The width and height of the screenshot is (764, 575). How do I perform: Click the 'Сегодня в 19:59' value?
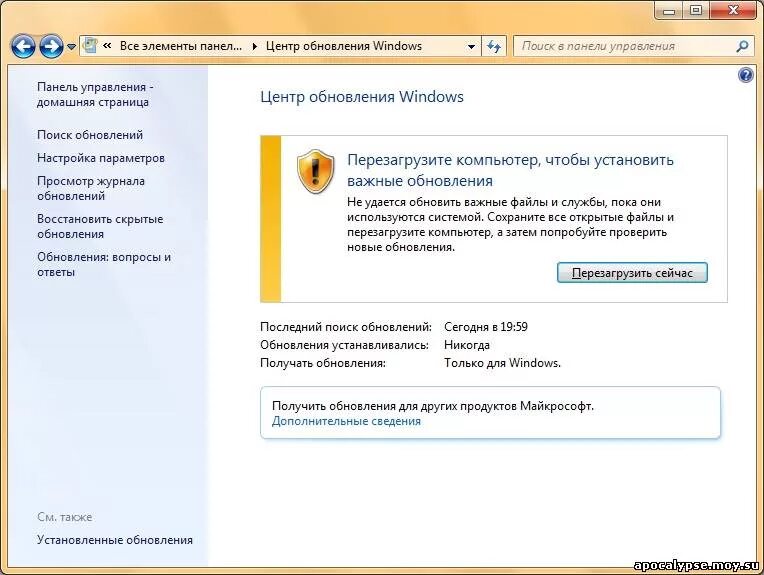pyautogui.click(x=486, y=326)
